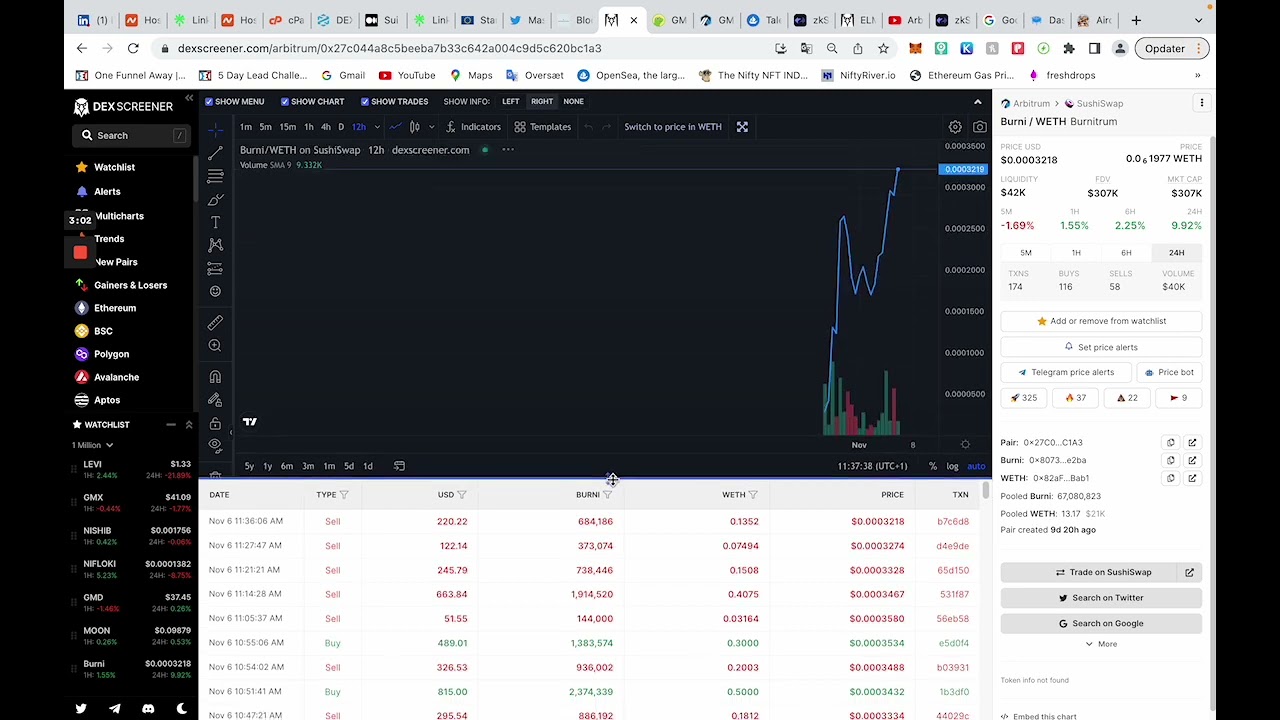1280x720 pixels.
Task: Click Trade on SushiSwap button
Action: pos(1090,572)
